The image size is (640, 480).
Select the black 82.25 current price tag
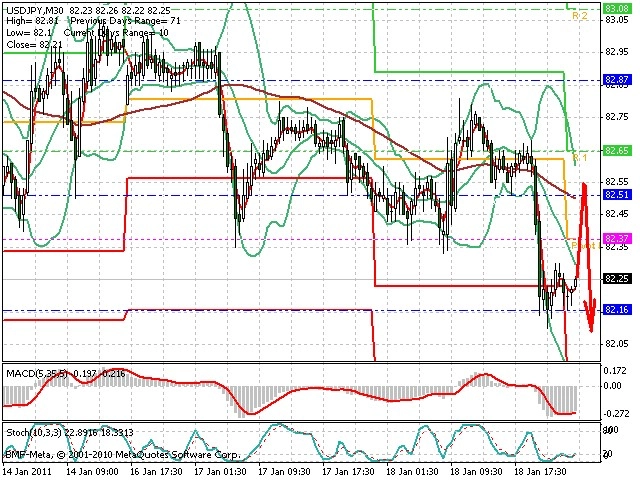click(617, 279)
